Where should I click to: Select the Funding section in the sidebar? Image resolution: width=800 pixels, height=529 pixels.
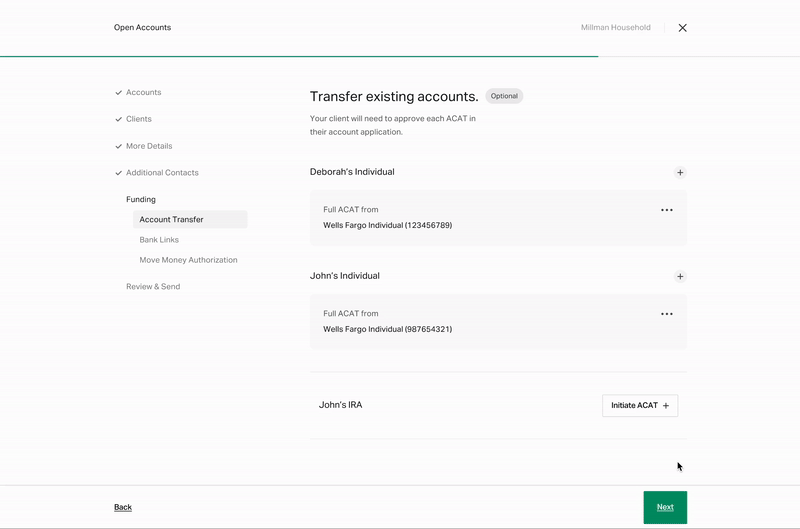click(141, 199)
